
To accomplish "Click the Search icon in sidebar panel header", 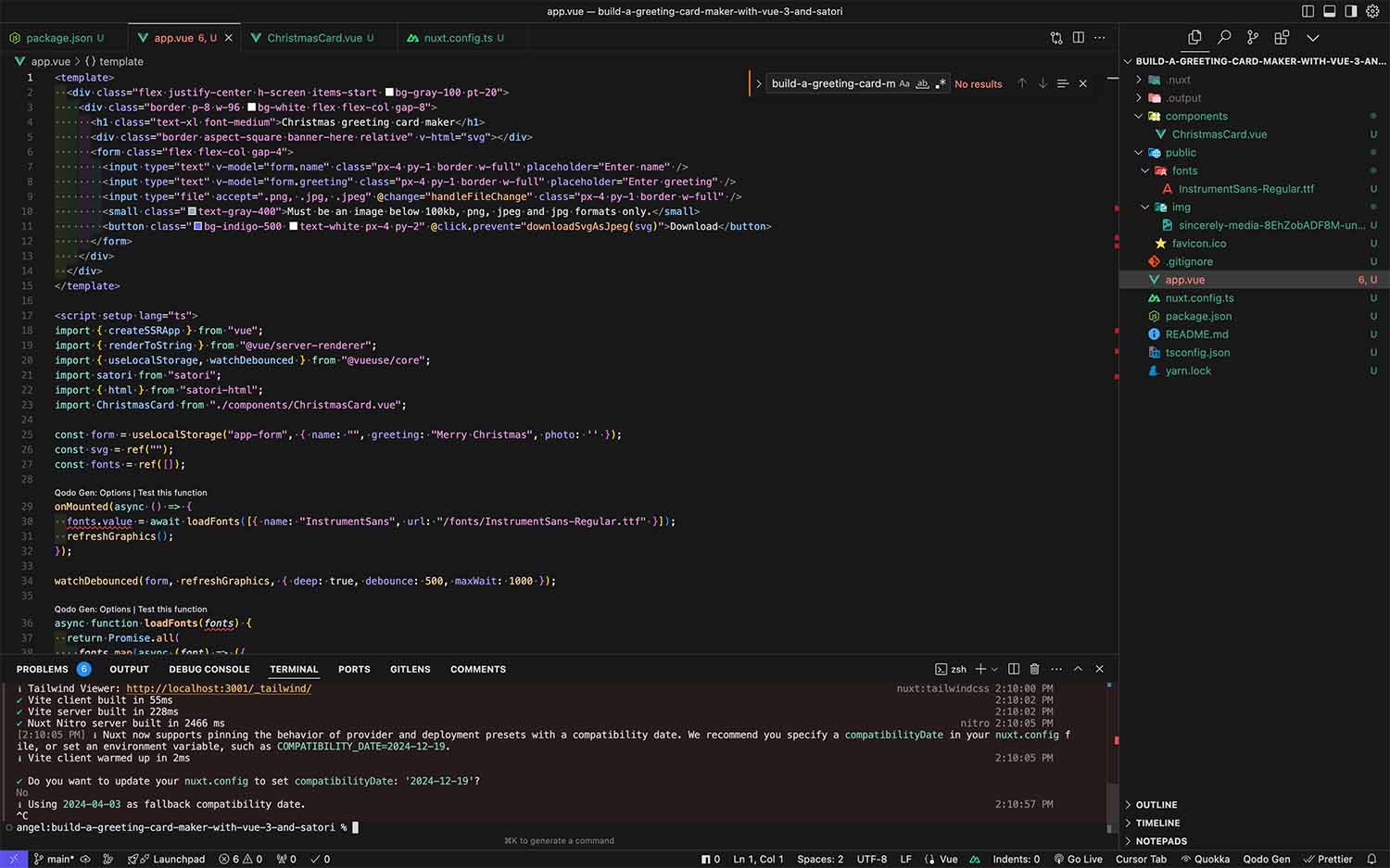I will (x=1223, y=37).
